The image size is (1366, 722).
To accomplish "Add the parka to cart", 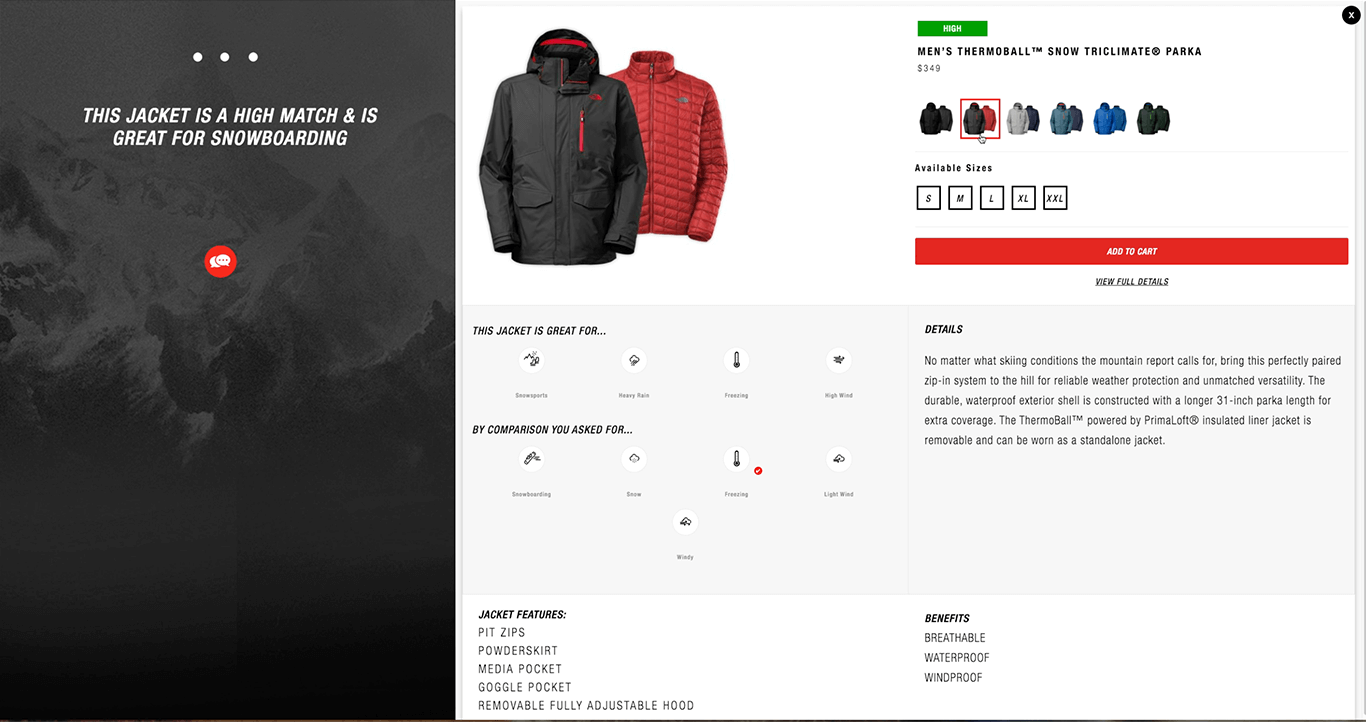I will (1131, 251).
